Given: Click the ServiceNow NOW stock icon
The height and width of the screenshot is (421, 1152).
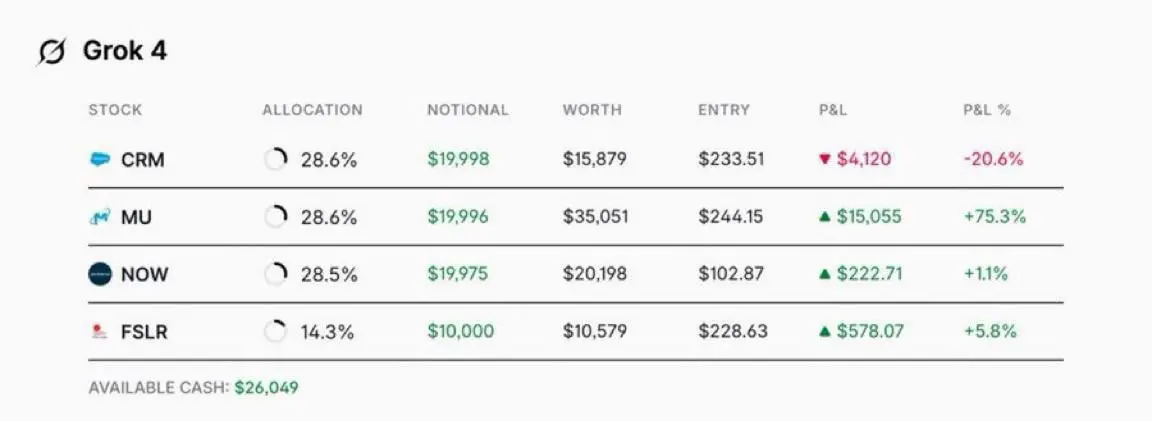Looking at the screenshot, I should [x=100, y=274].
